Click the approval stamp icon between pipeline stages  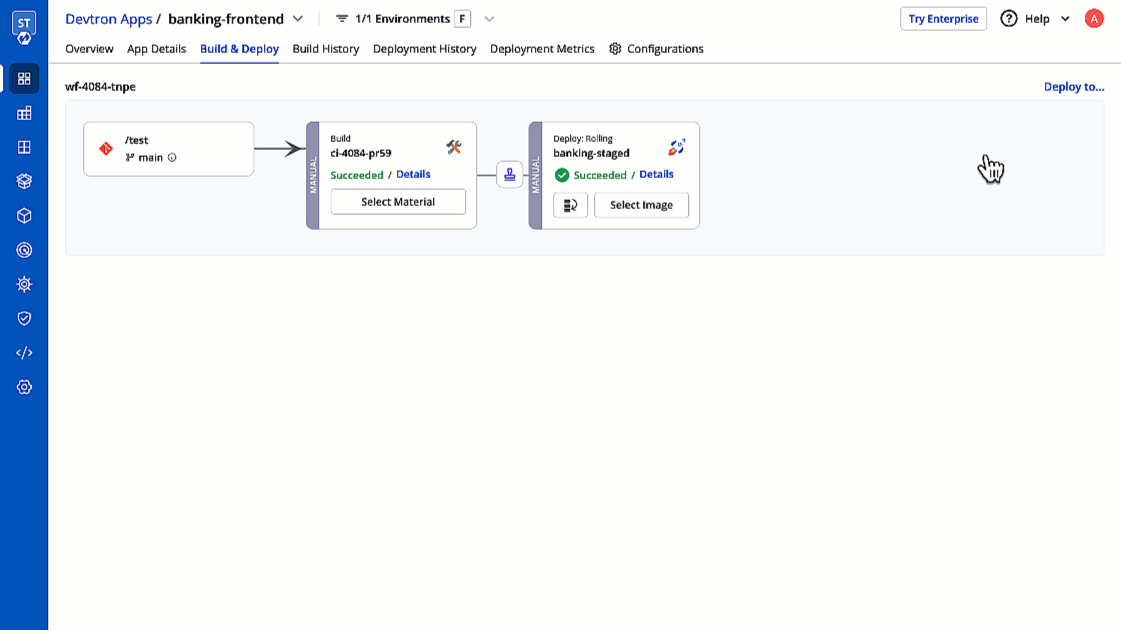pos(509,173)
